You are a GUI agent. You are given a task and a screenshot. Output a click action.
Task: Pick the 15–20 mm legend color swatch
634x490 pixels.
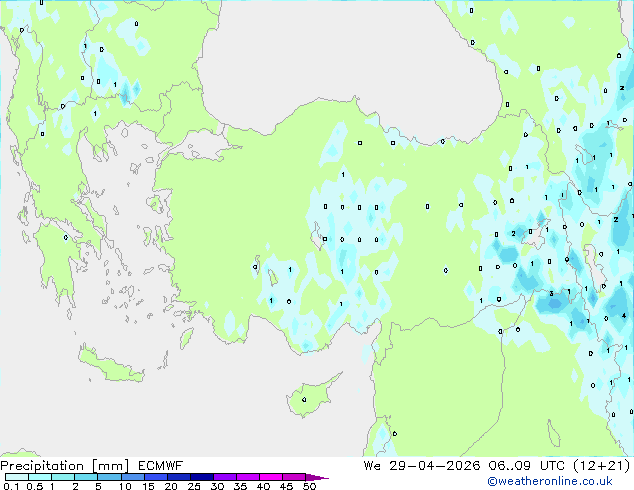click(155, 477)
